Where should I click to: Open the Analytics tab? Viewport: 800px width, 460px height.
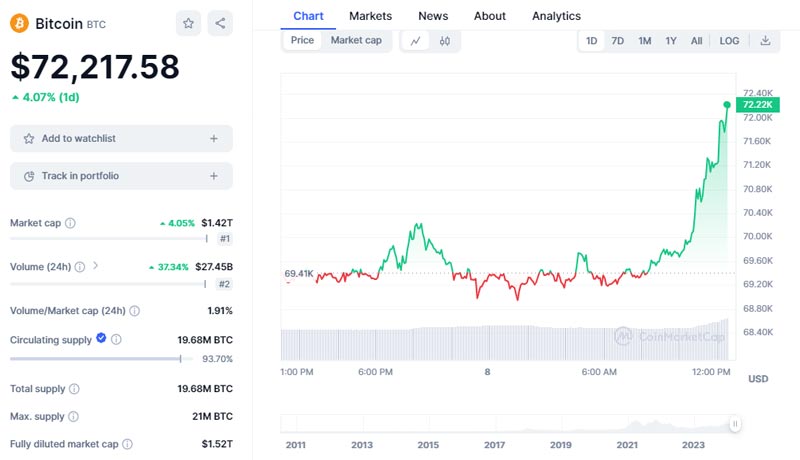tap(556, 16)
